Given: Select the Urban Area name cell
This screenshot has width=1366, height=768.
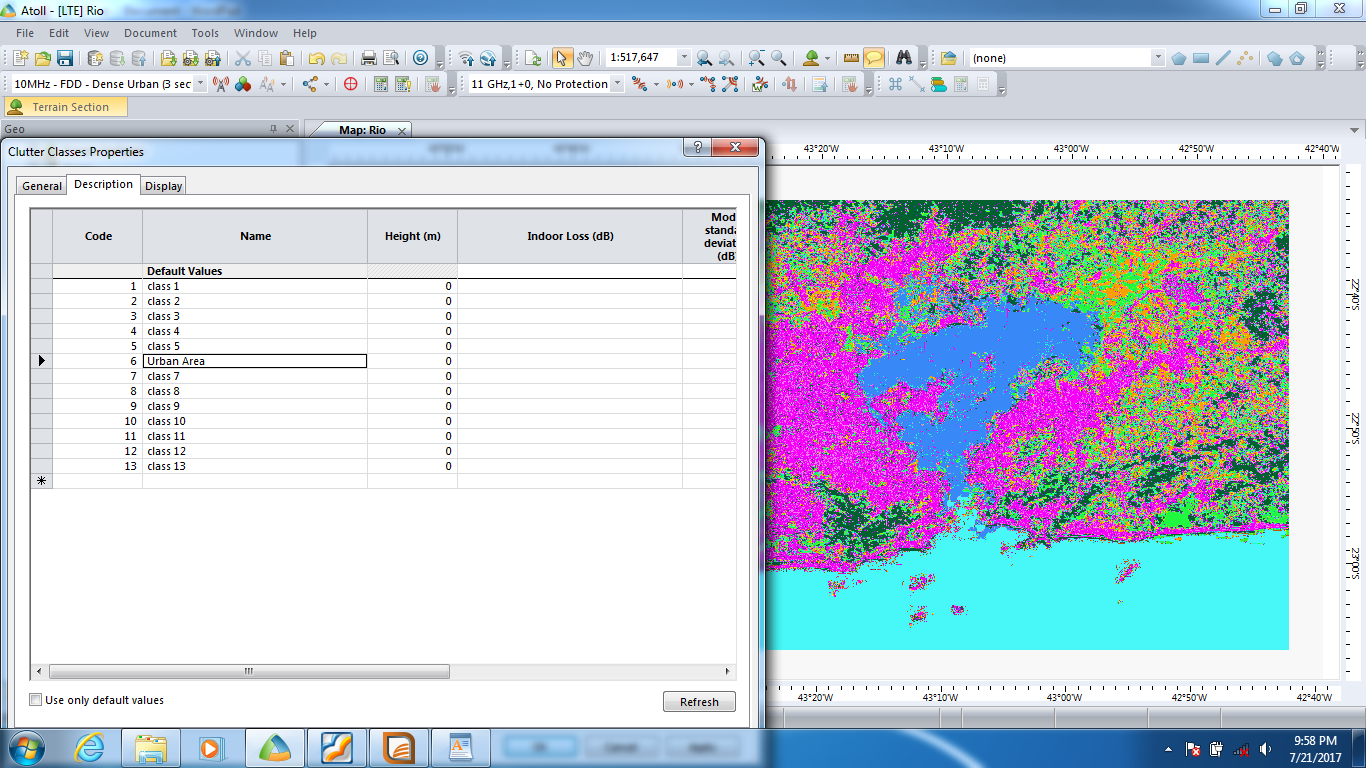Looking at the screenshot, I should pyautogui.click(x=255, y=361).
